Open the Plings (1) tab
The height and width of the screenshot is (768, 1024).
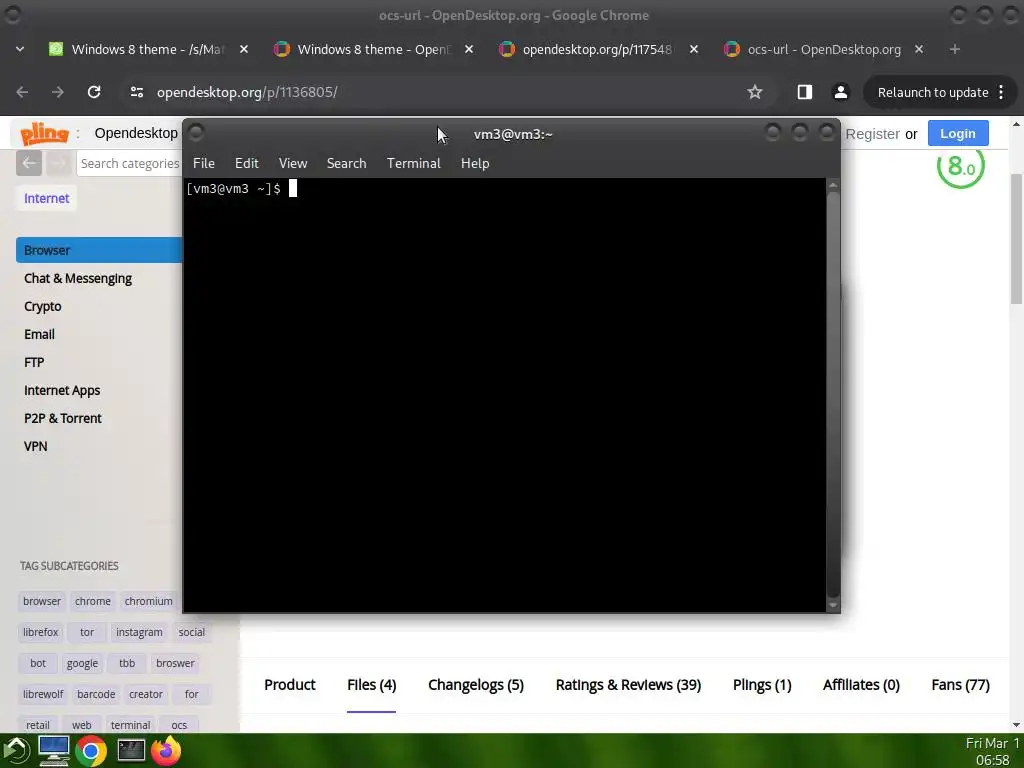click(x=762, y=685)
